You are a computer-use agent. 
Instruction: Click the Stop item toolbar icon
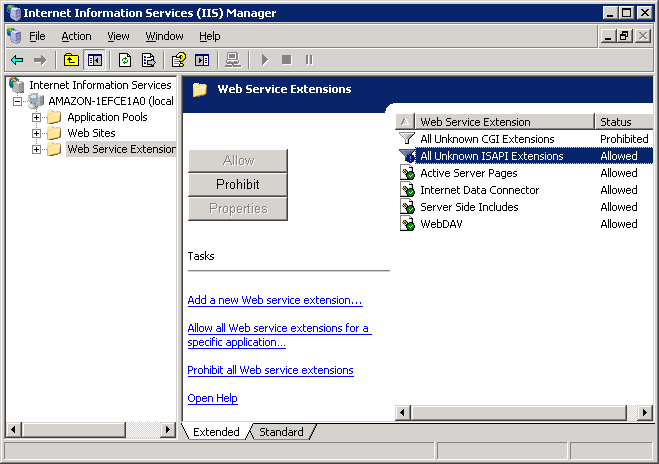tap(287, 60)
